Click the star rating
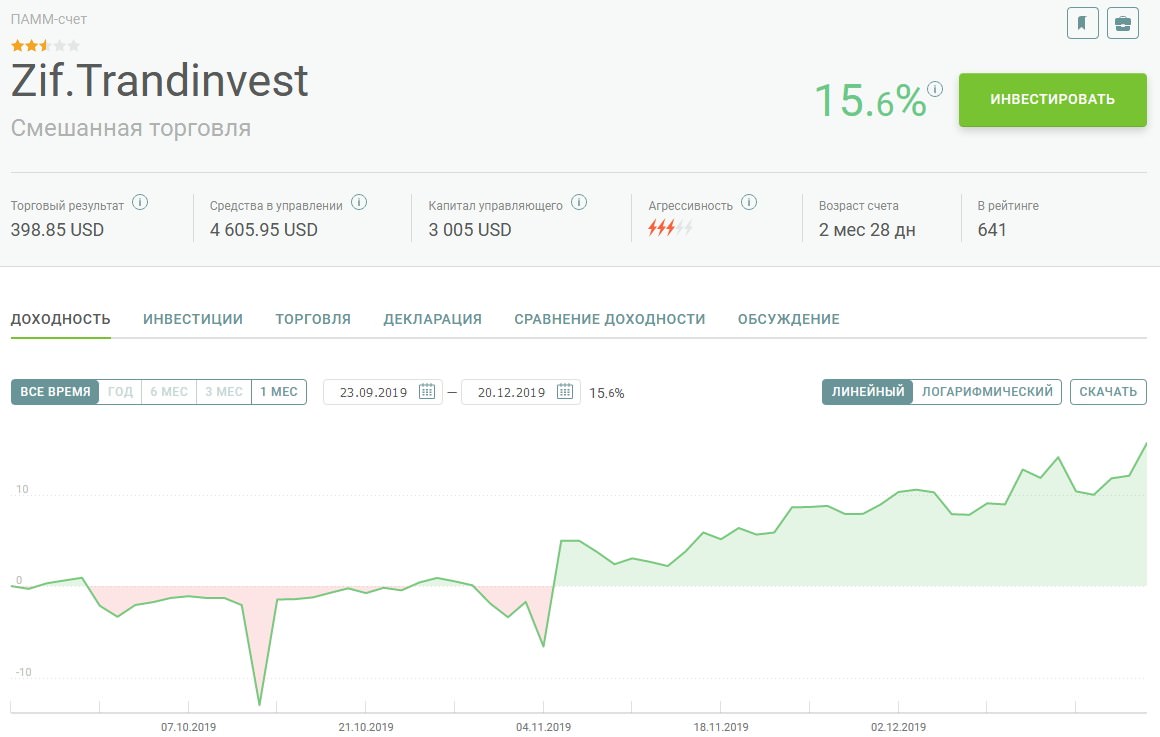 (45, 46)
